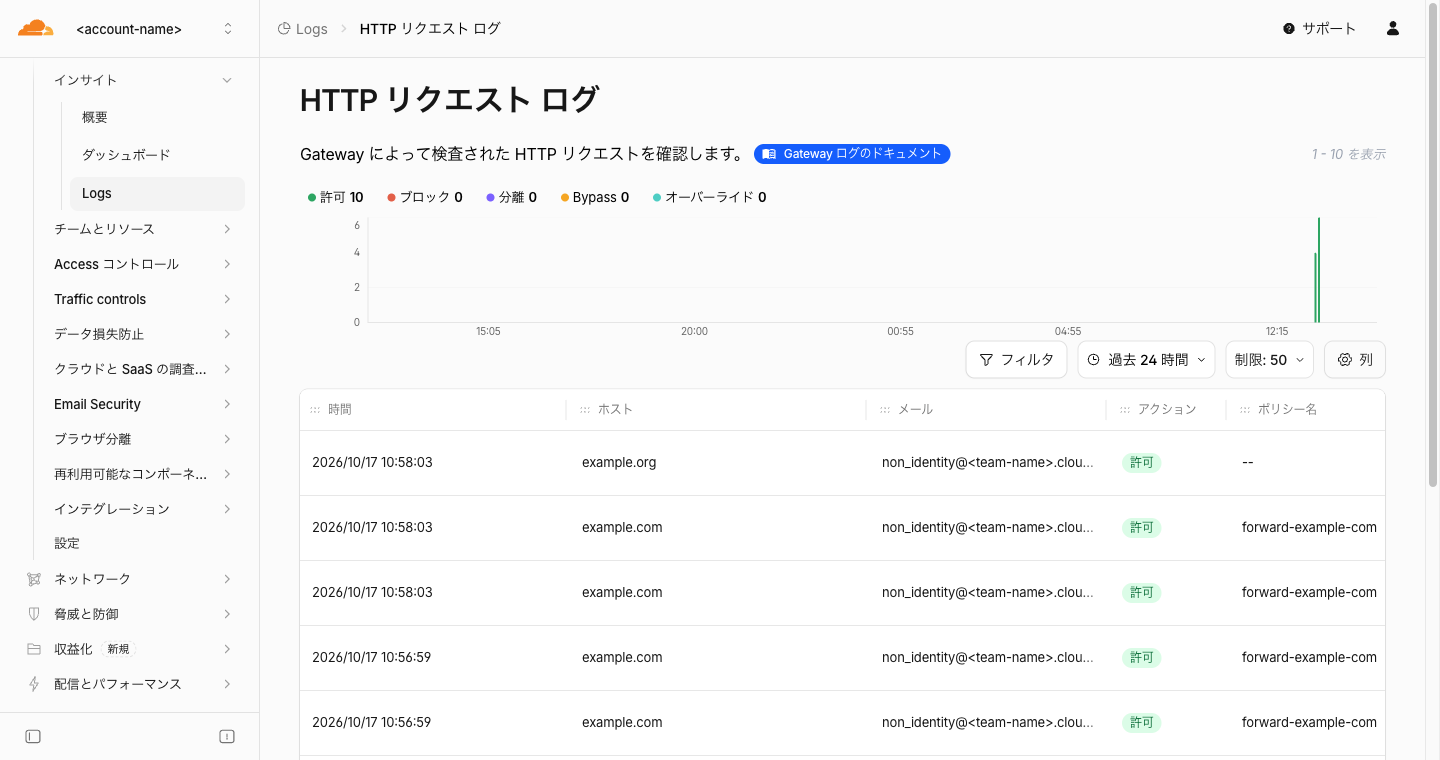Viewport: 1440px width, 760px height.
Task: Expand Access コントロール section
Action: [143, 264]
